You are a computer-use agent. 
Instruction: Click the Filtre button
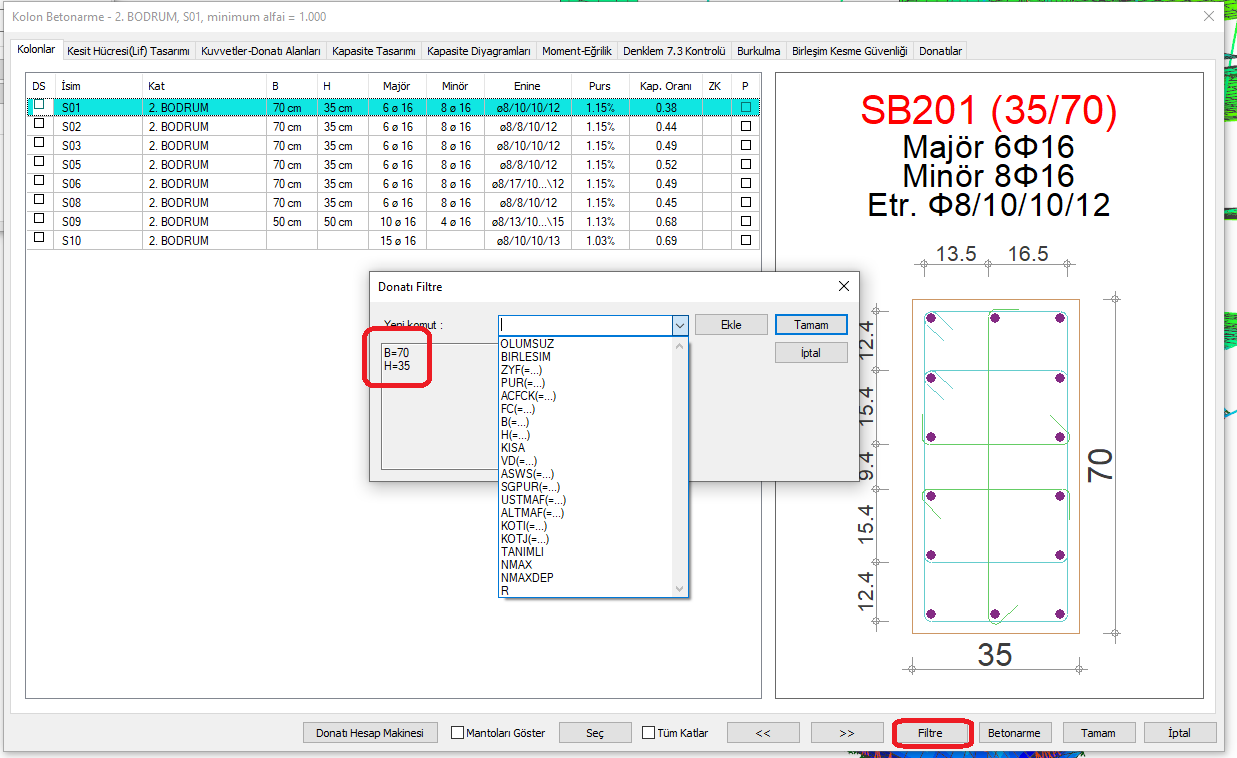click(931, 733)
